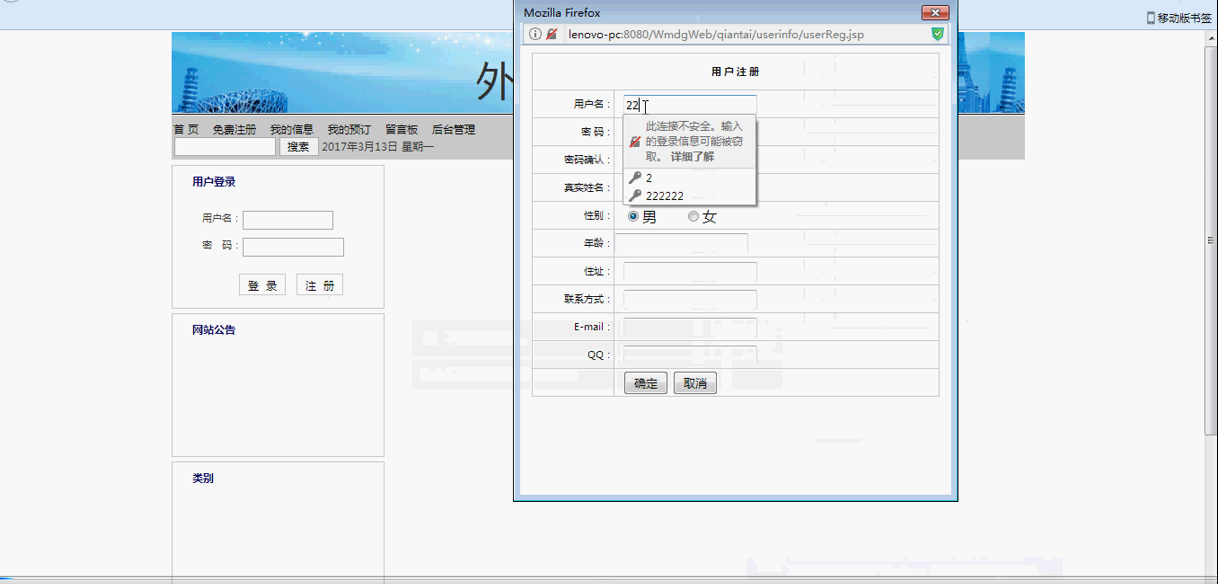Screen dimensions: 1218x584
Task: Click the date text 2017年3月13日 星期一
Action: point(378,146)
